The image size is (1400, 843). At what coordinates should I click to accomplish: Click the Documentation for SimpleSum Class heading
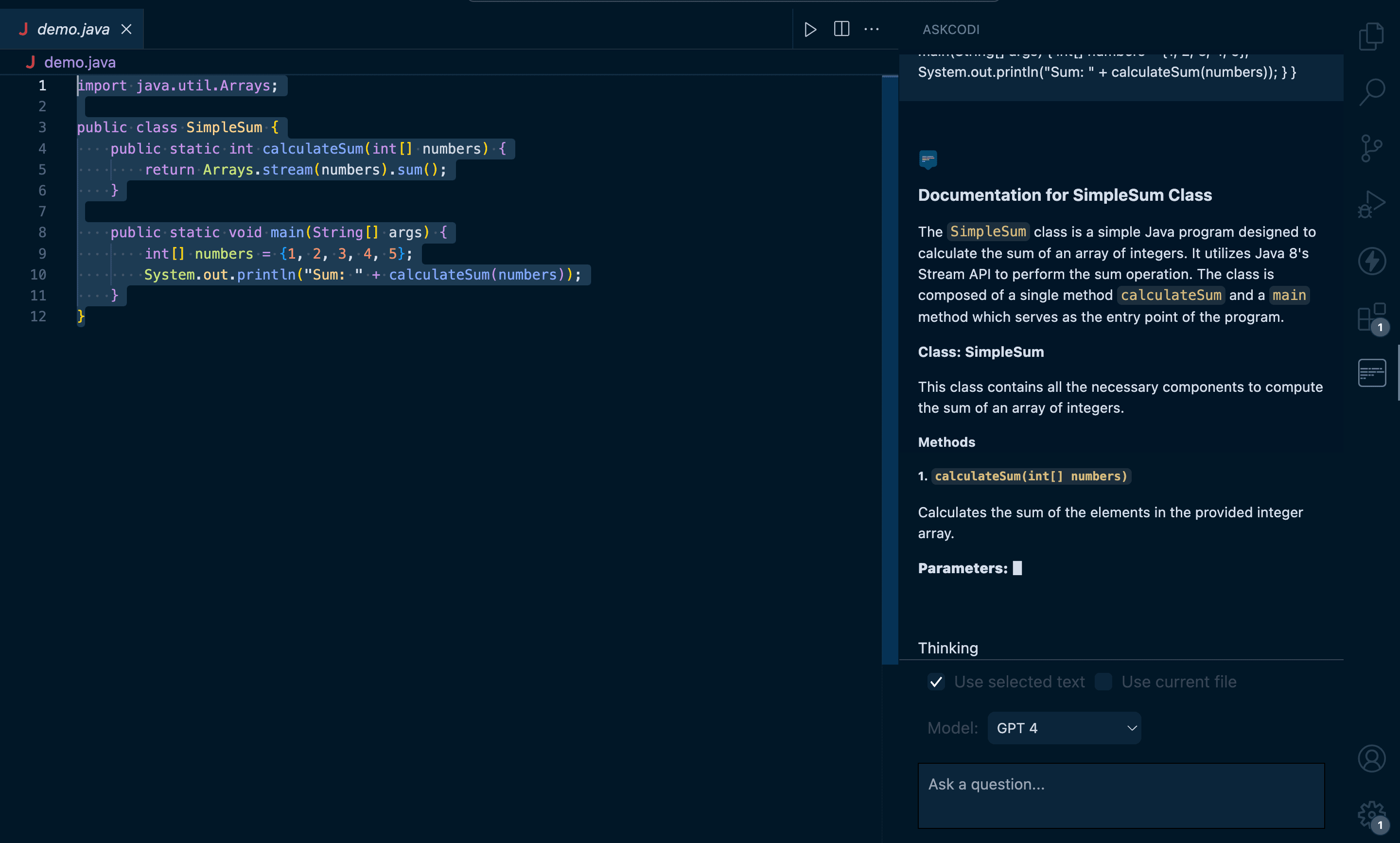click(1065, 195)
